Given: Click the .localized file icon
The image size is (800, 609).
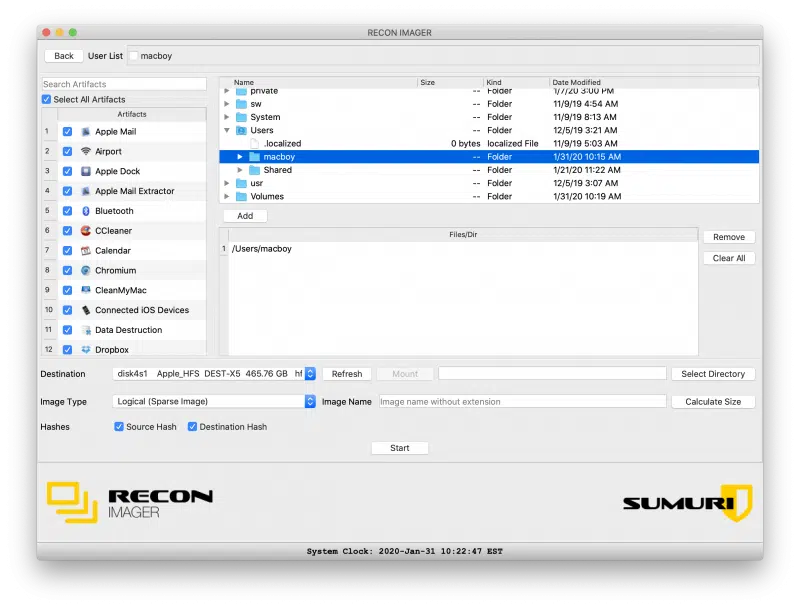Looking at the screenshot, I should coord(255,144).
